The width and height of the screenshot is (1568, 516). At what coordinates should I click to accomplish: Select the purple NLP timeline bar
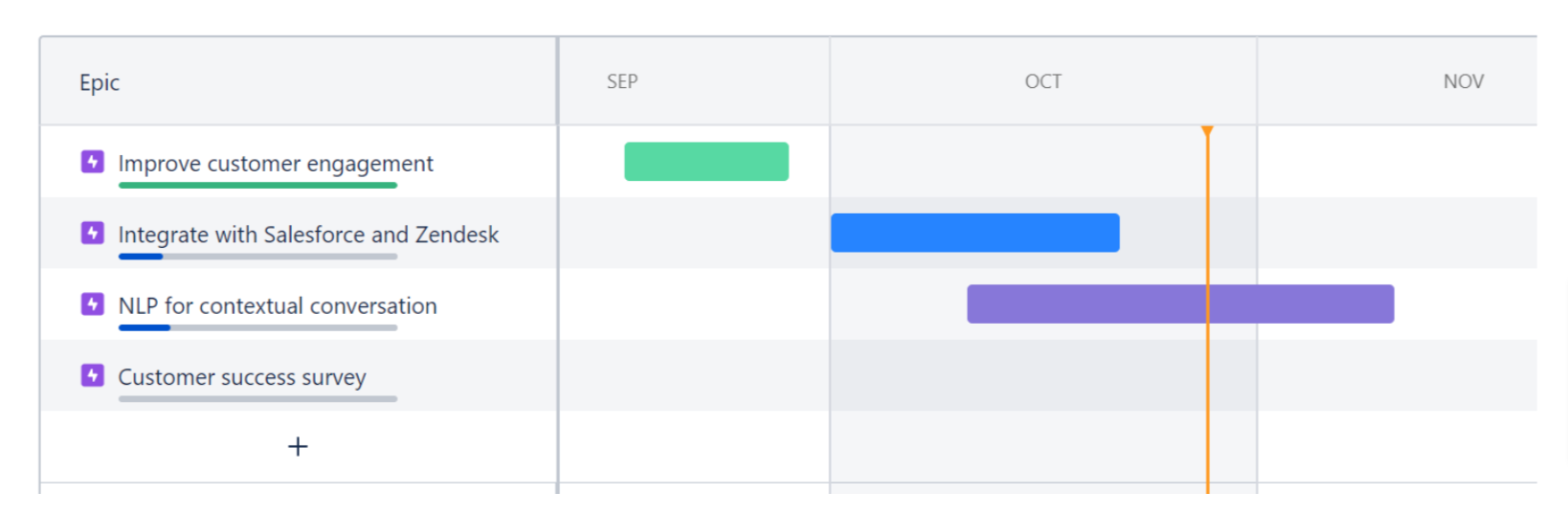coord(1179,304)
